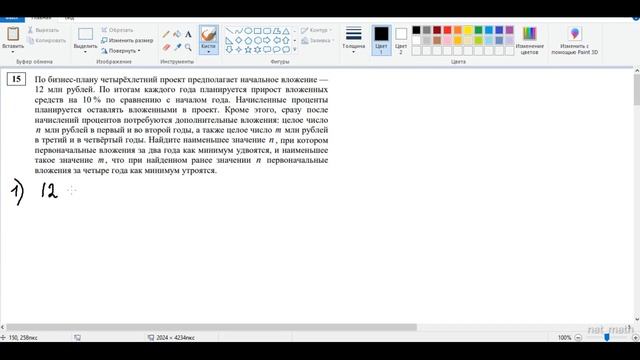This screenshot has height=360, width=640.
Task: Open the Brushes (Кисти) dropdown arrow
Action: [209, 52]
